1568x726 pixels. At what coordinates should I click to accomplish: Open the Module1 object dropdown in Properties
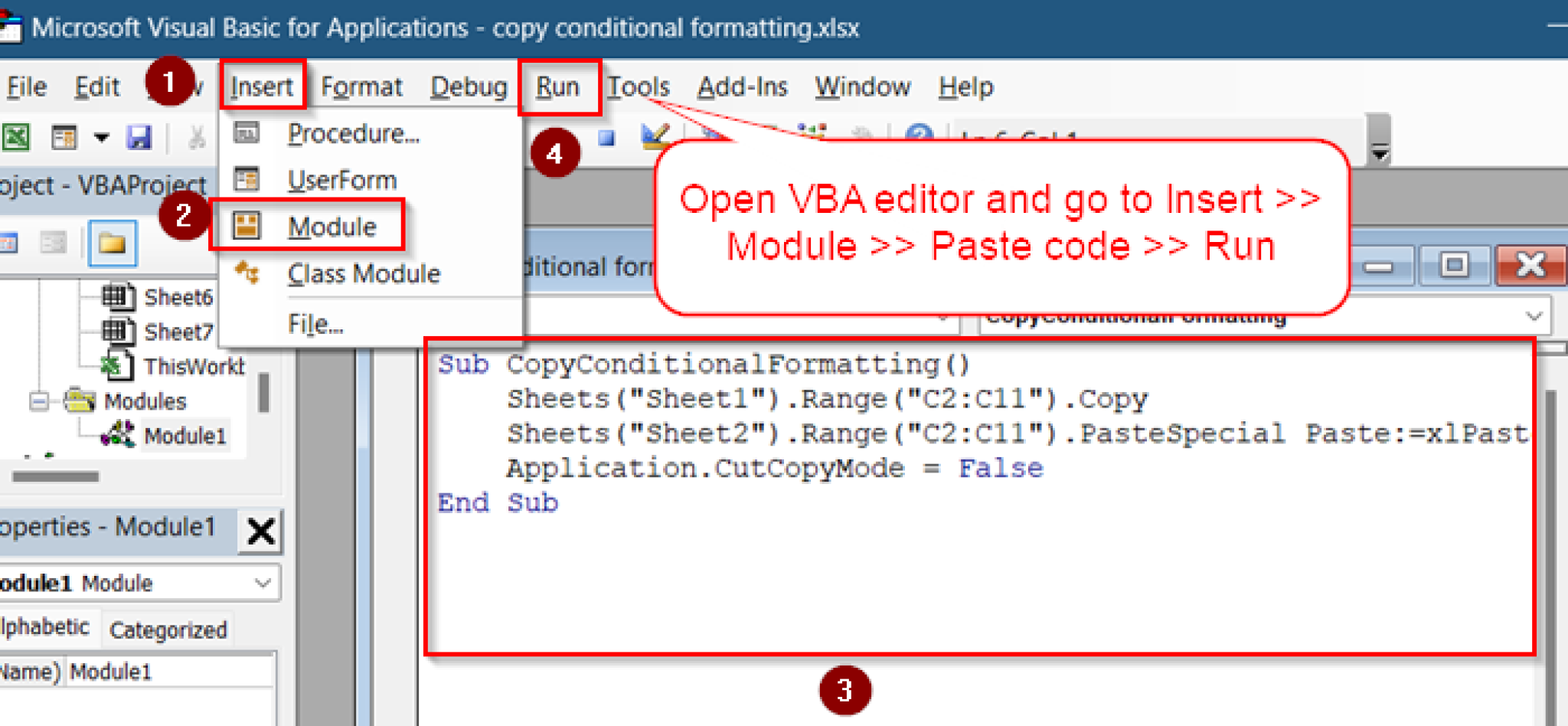[263, 584]
